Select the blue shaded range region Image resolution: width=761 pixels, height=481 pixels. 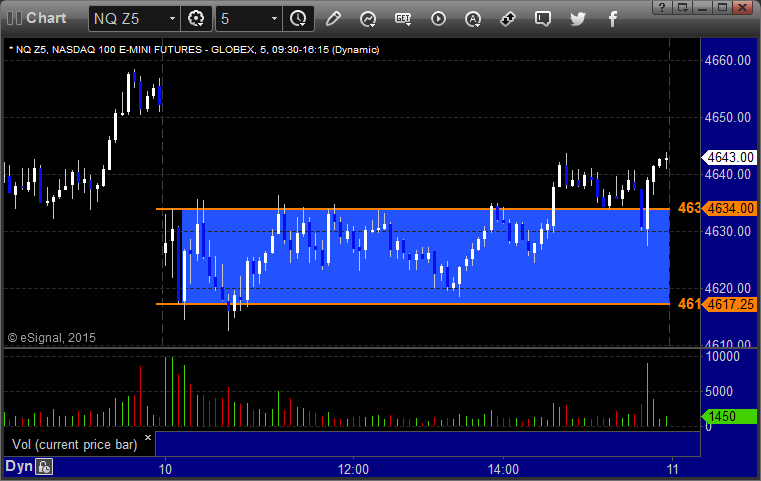pos(426,256)
